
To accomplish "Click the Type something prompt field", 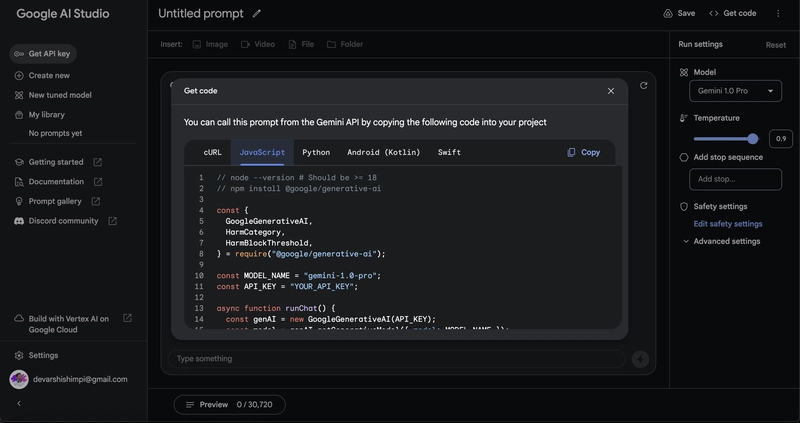I will click(x=396, y=359).
